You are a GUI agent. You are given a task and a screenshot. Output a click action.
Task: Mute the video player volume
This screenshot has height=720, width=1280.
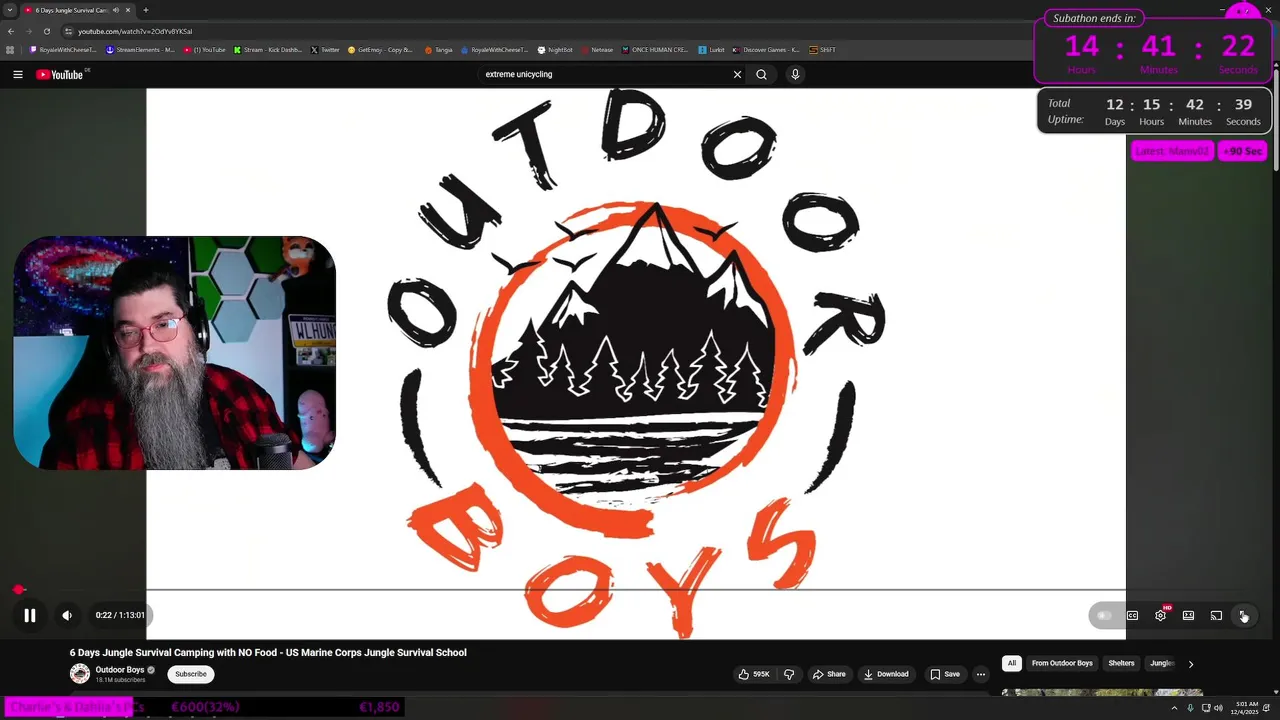tap(67, 616)
